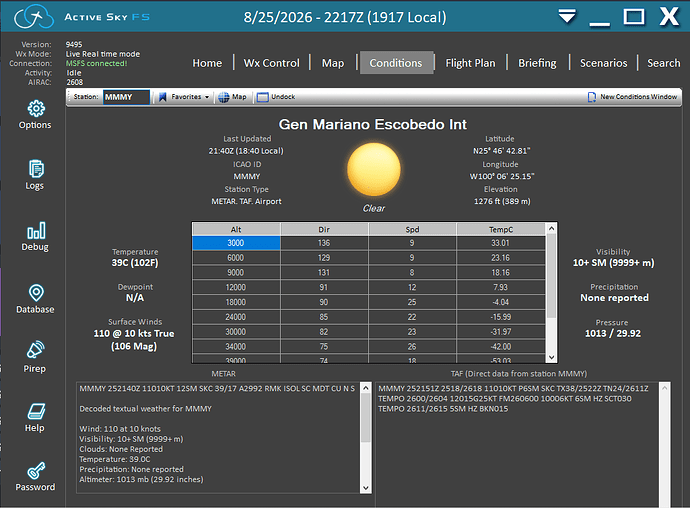The height and width of the screenshot is (508, 690).
Task: Open the Pirep megaphone icon
Action: point(36,350)
